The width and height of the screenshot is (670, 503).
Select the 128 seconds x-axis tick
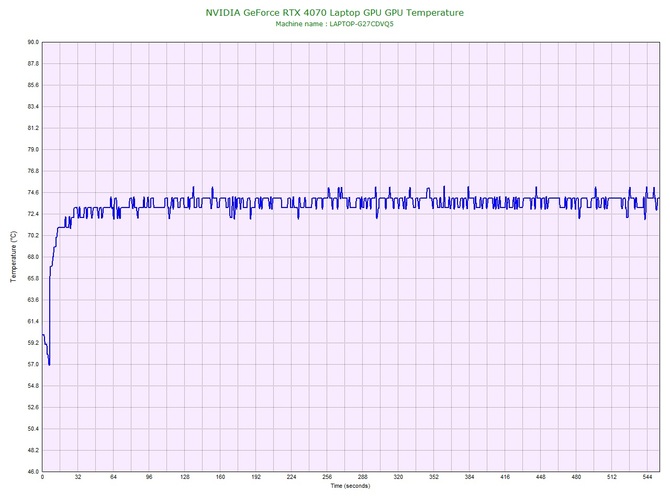[x=185, y=478]
